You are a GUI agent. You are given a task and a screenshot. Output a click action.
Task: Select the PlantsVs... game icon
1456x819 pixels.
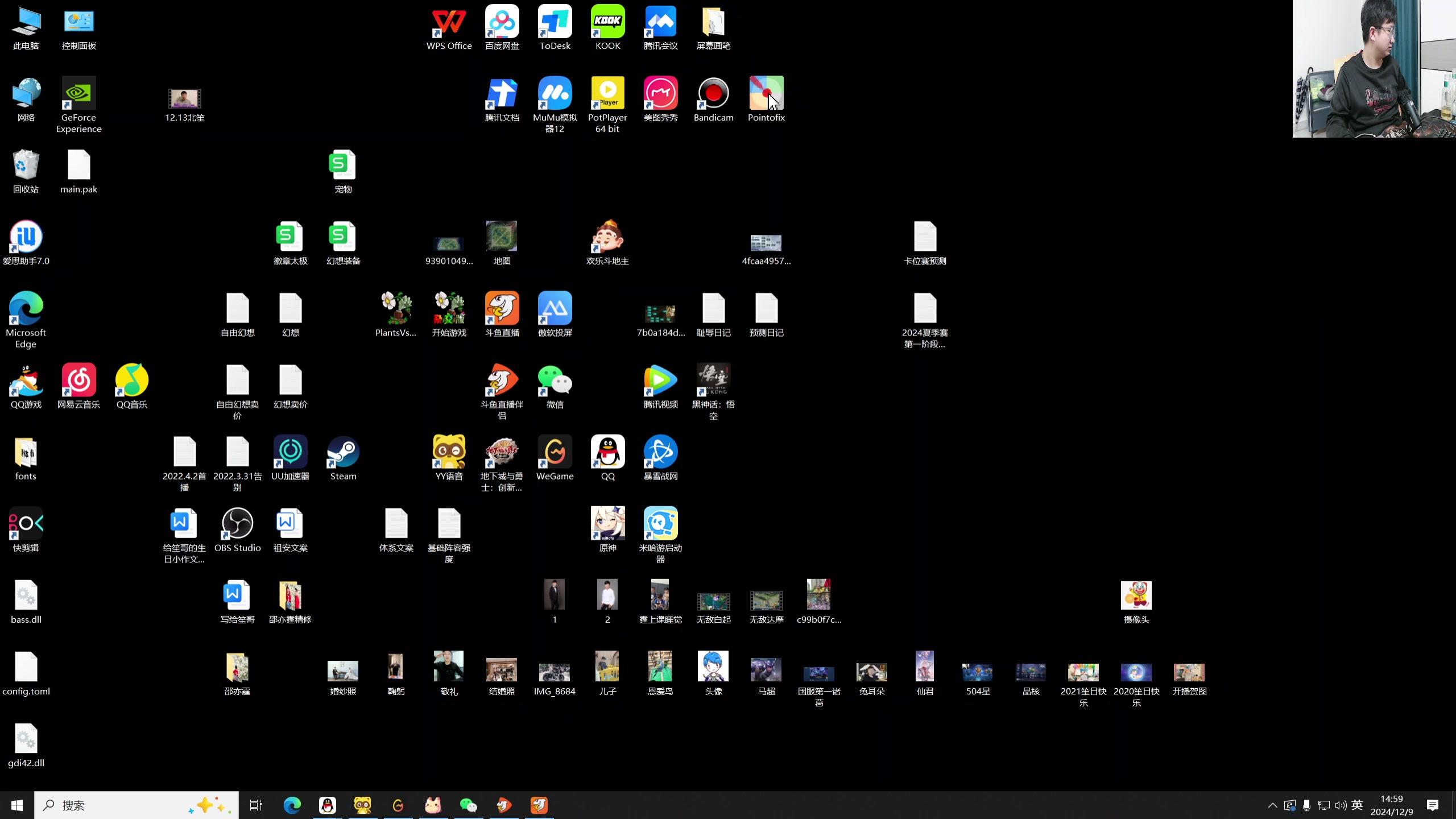click(x=396, y=315)
